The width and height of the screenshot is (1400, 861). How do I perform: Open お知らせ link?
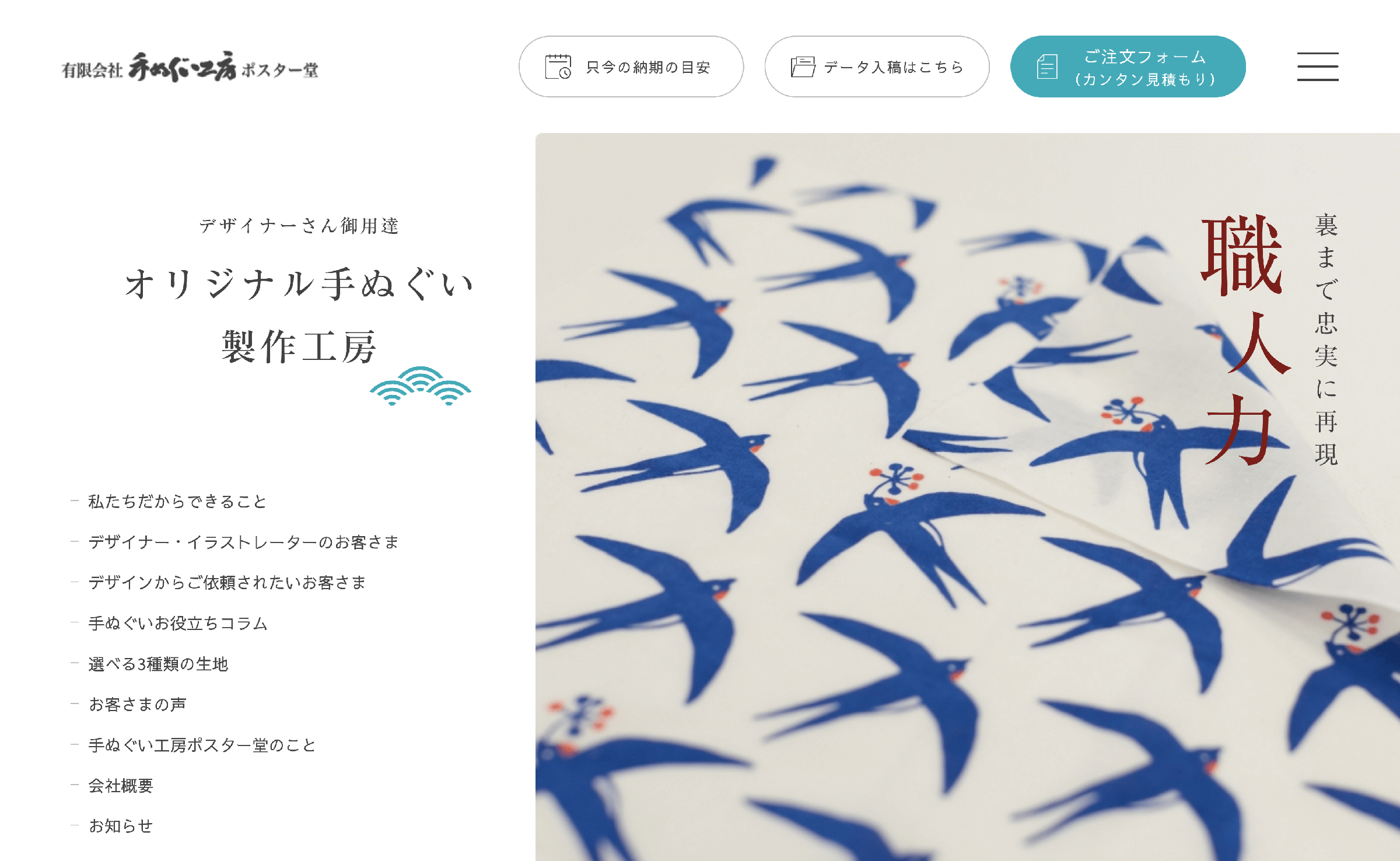[x=121, y=826]
